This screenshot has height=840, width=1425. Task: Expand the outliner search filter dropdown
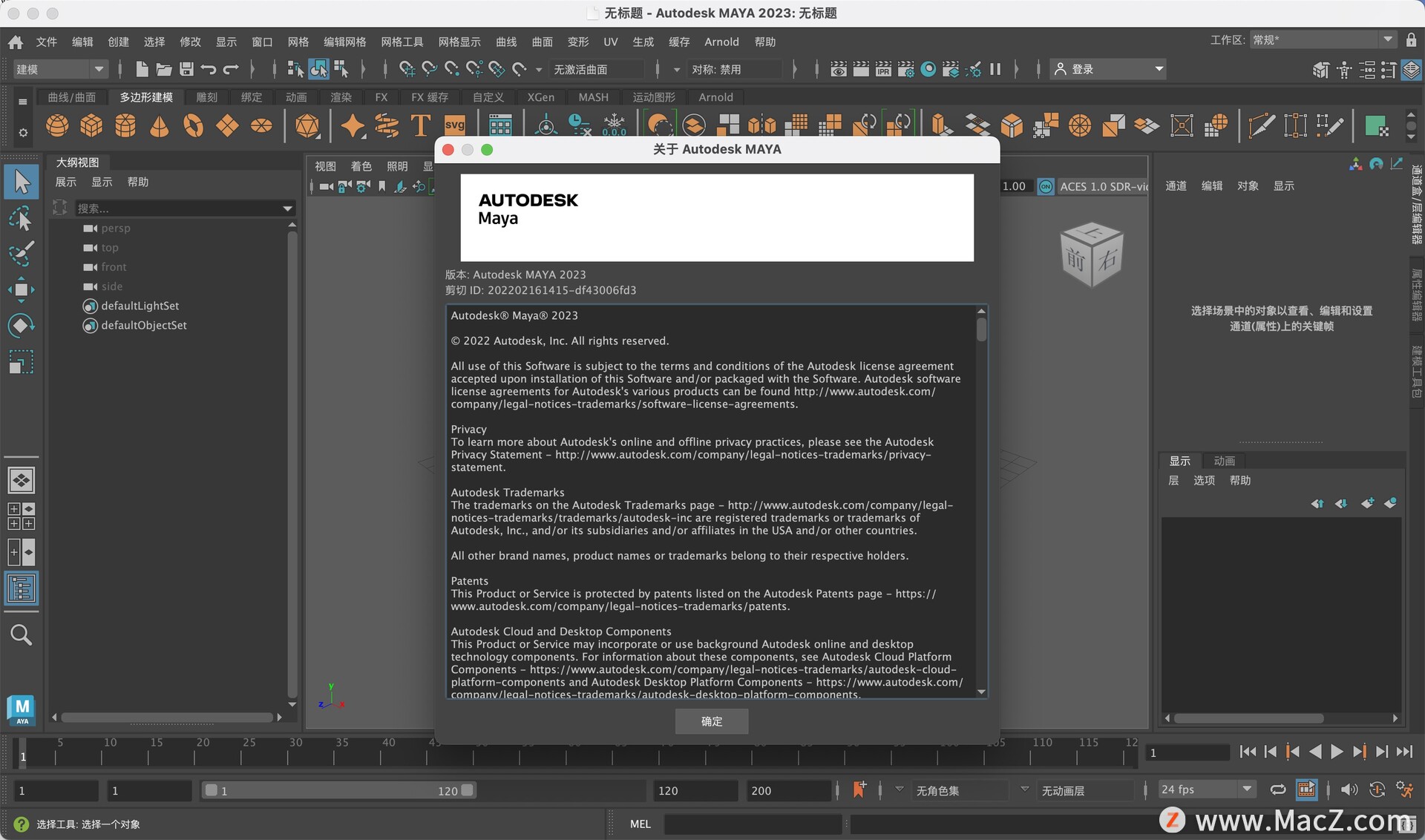287,209
